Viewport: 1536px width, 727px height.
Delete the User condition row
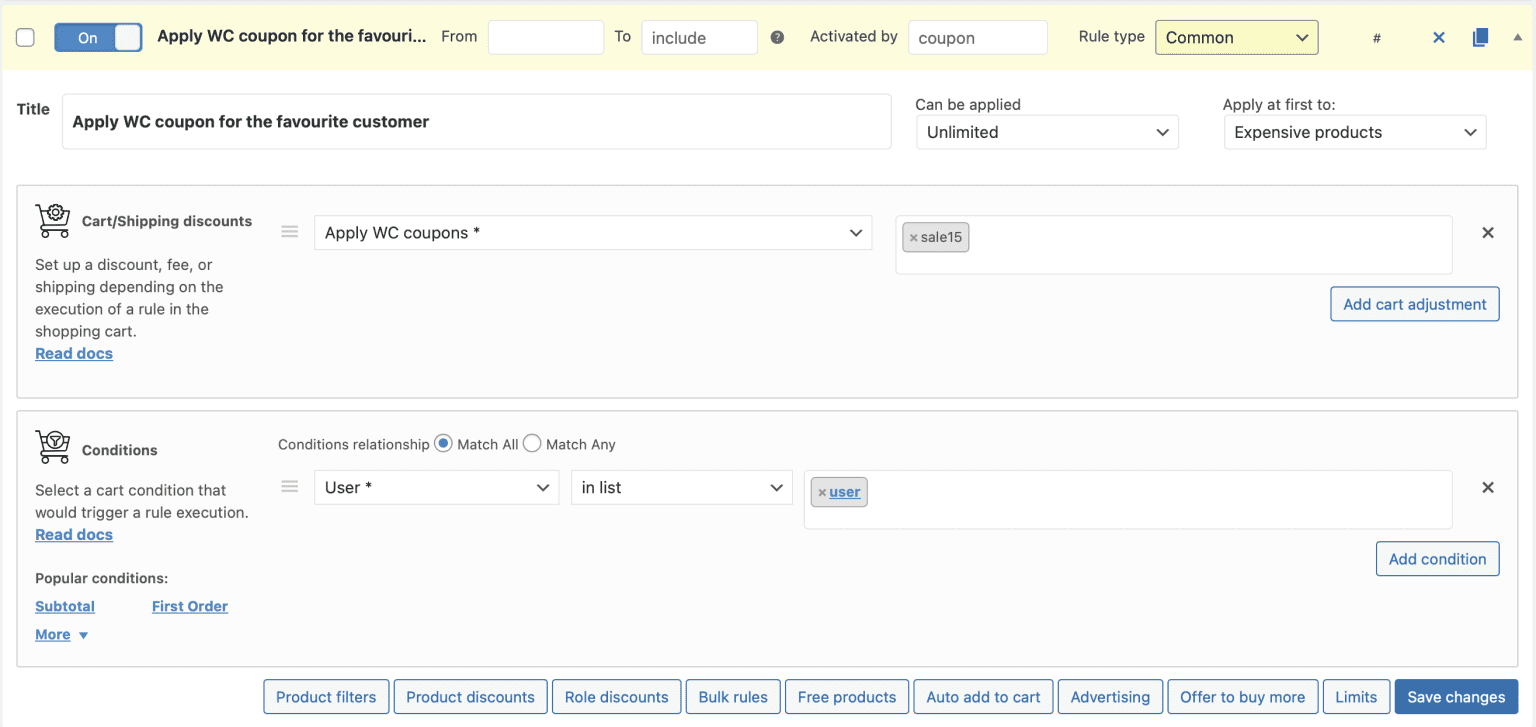pyautogui.click(x=1488, y=488)
